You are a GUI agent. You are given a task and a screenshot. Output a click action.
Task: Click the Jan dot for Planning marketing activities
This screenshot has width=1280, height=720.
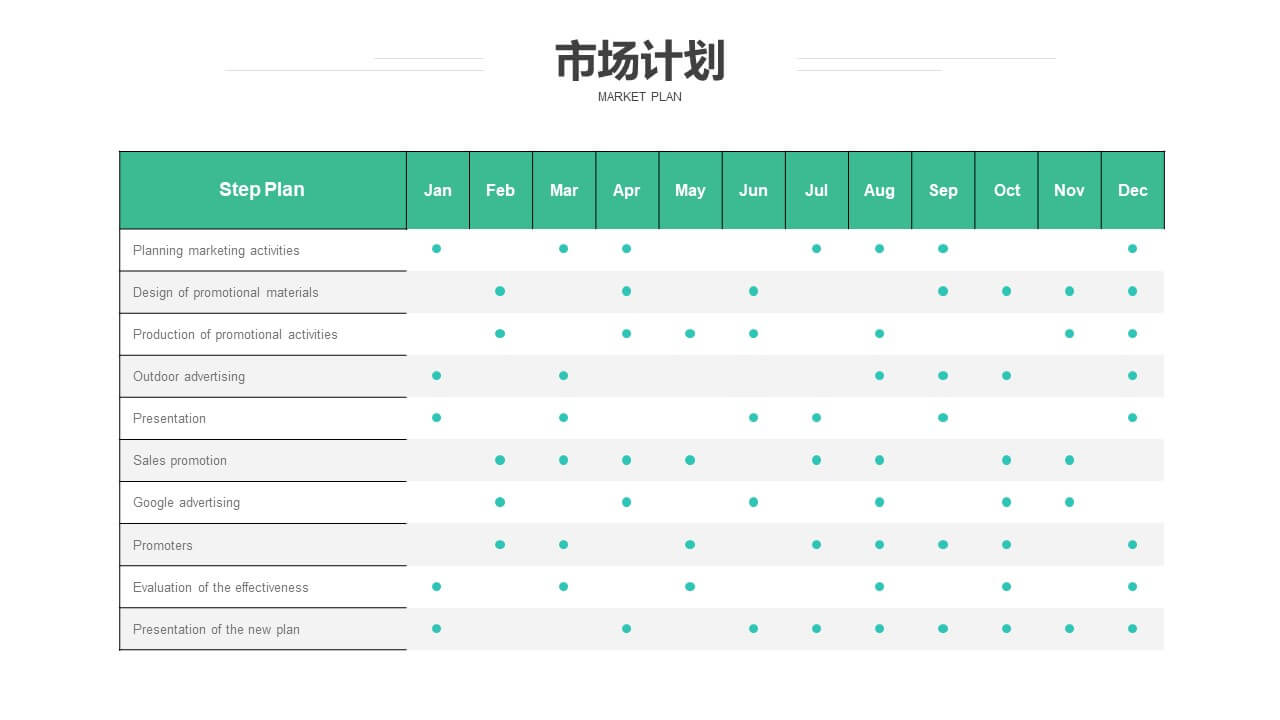pyautogui.click(x=437, y=248)
